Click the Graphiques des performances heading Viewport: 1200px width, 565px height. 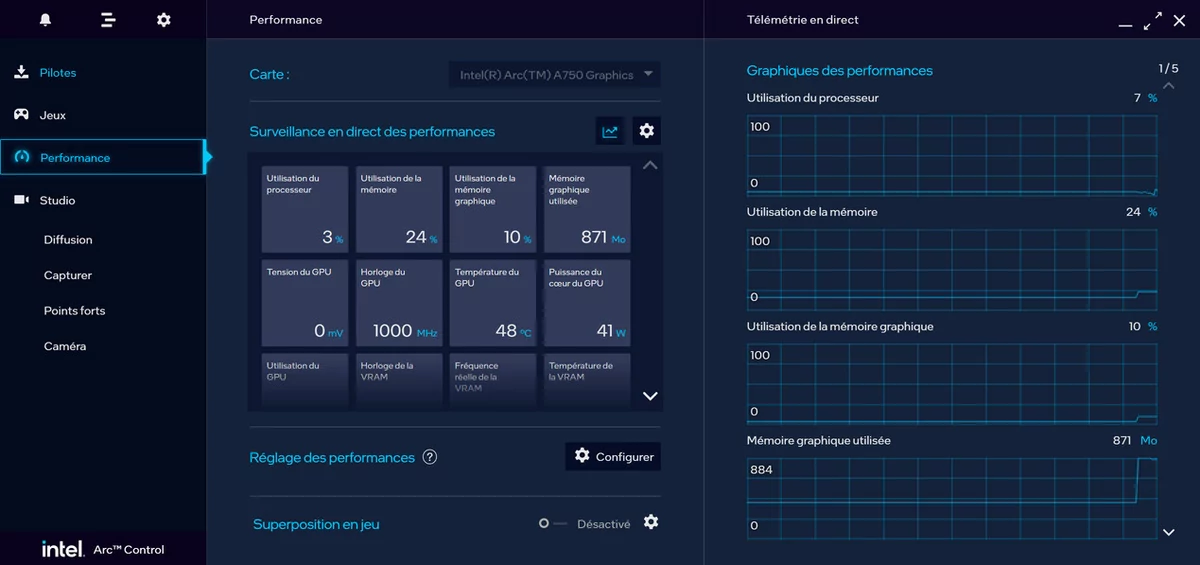click(x=840, y=71)
